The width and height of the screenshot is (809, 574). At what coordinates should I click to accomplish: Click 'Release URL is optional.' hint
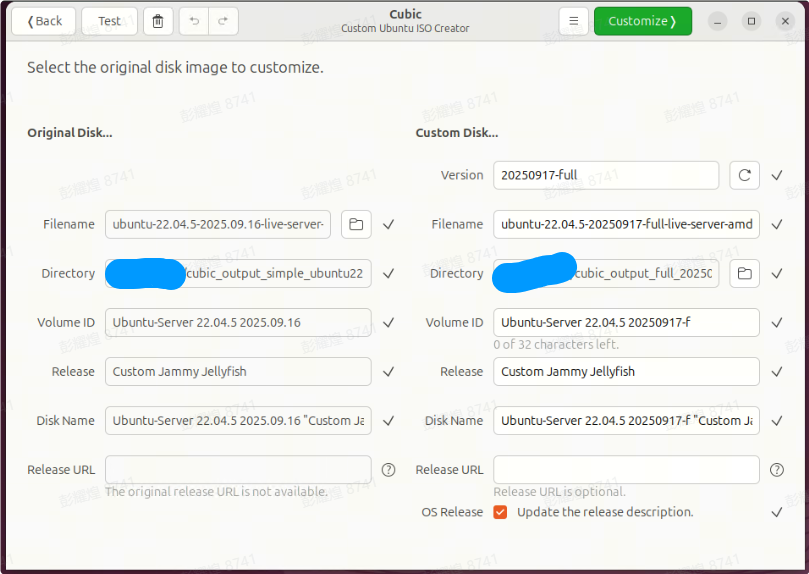coord(559,491)
